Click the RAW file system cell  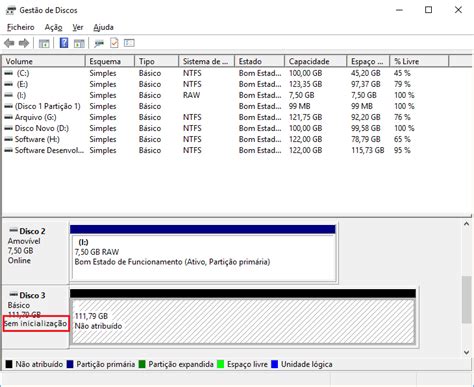(x=192, y=95)
